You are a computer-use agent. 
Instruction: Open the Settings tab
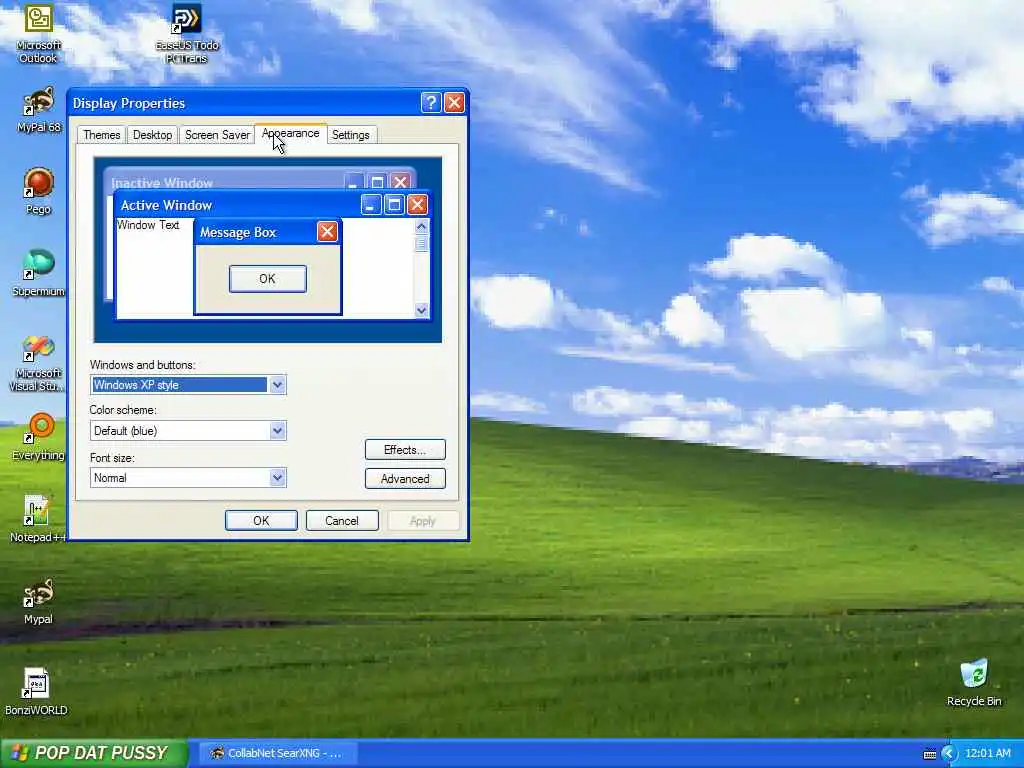[x=351, y=135]
